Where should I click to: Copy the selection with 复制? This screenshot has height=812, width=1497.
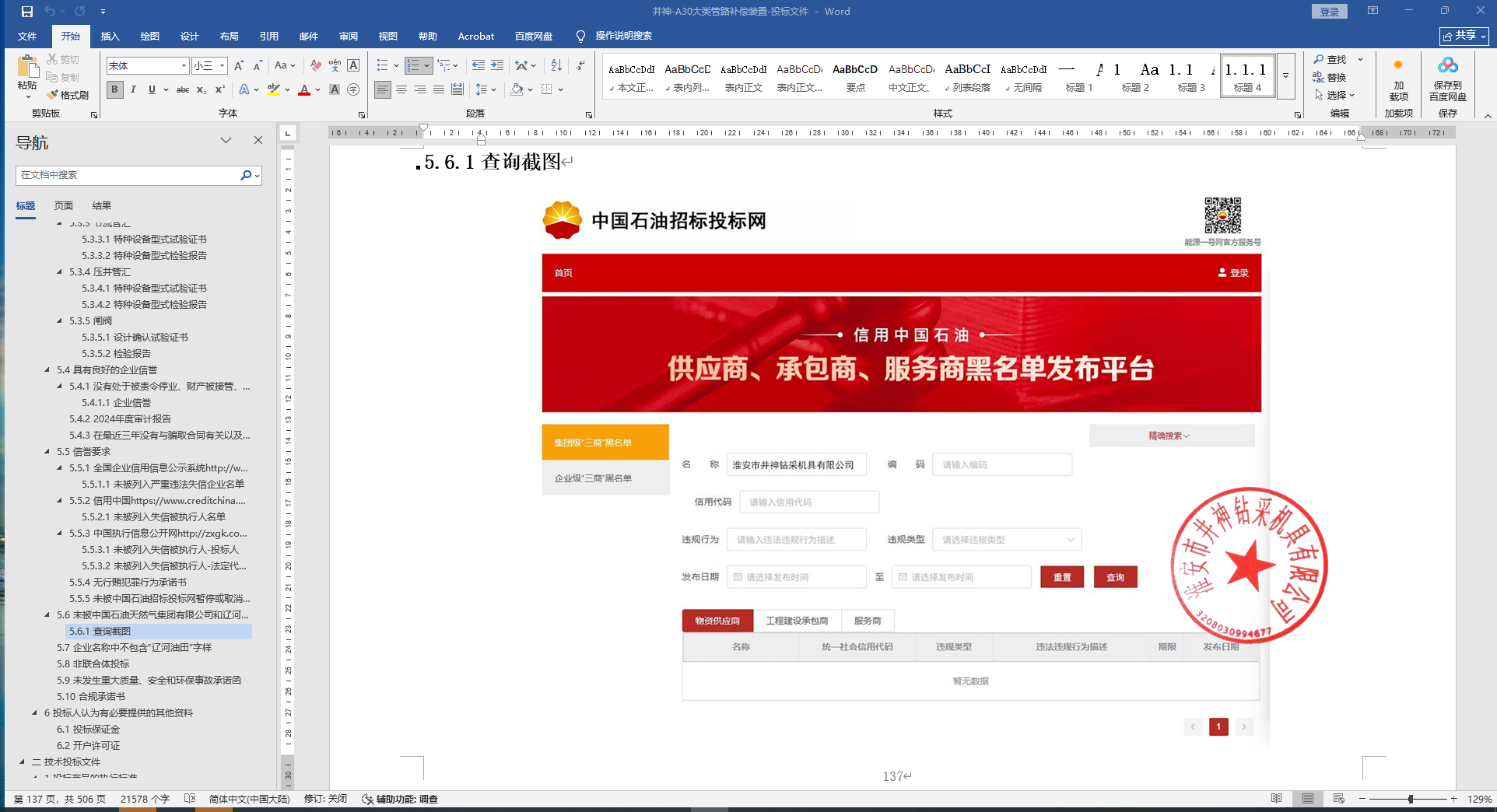click(x=63, y=77)
